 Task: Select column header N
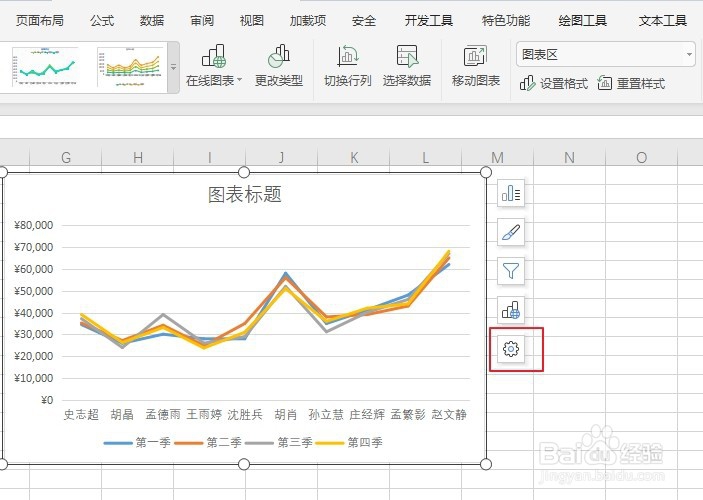click(569, 157)
